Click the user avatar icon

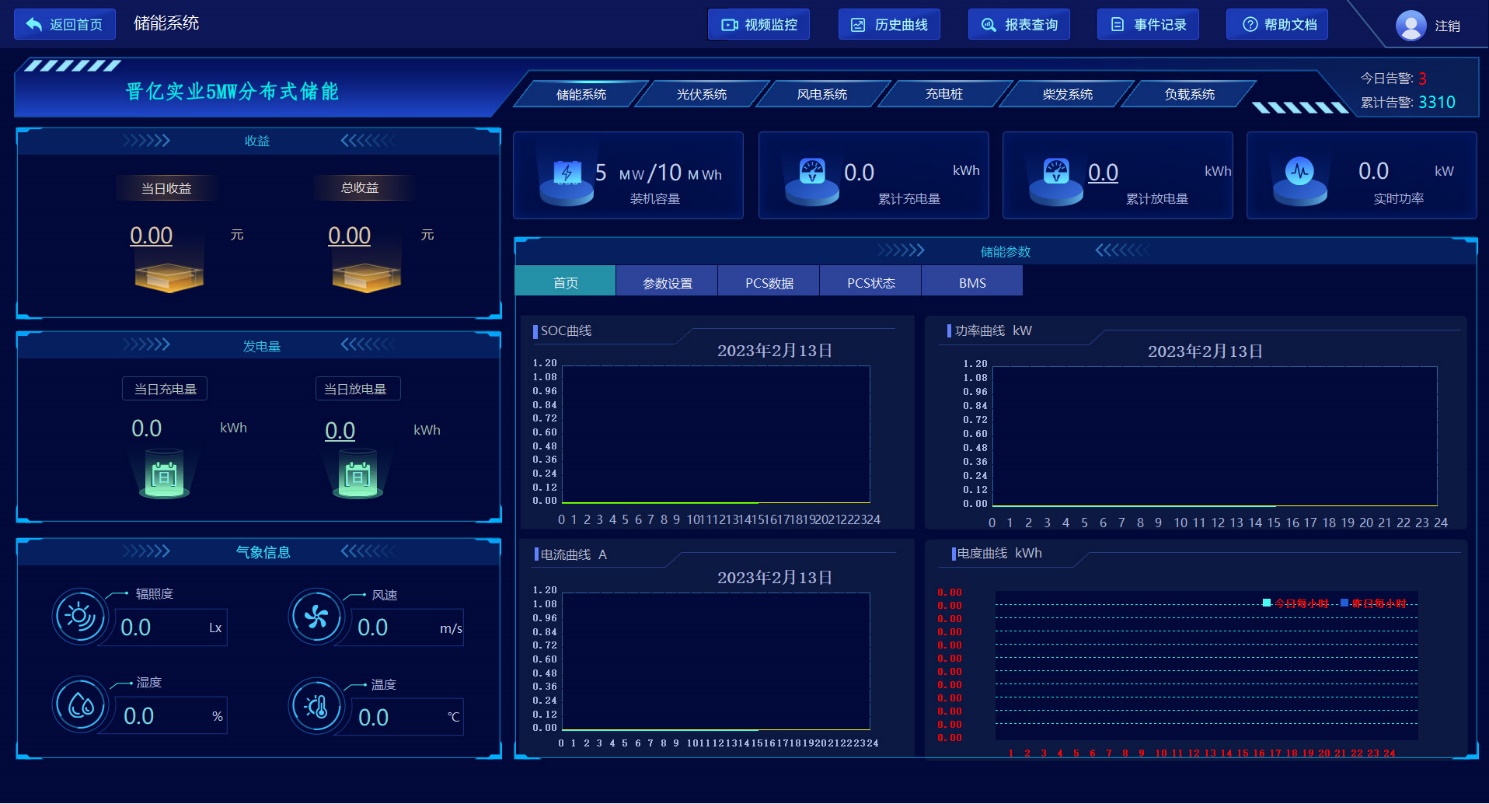1410,25
